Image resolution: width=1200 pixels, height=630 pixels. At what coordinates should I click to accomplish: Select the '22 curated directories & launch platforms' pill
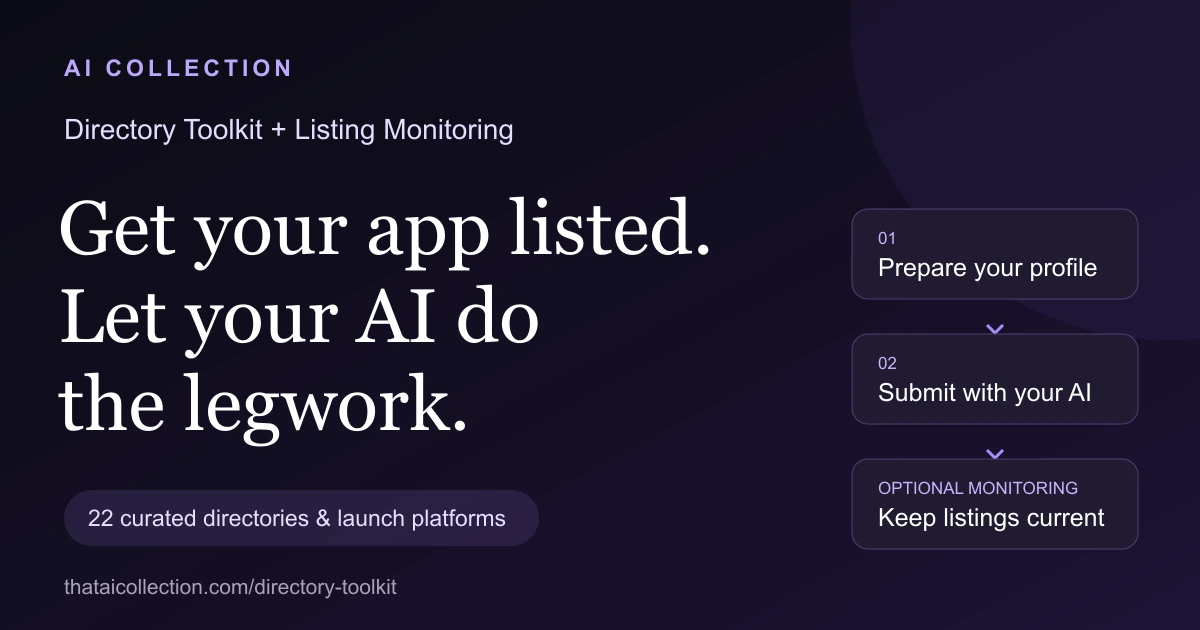301,518
